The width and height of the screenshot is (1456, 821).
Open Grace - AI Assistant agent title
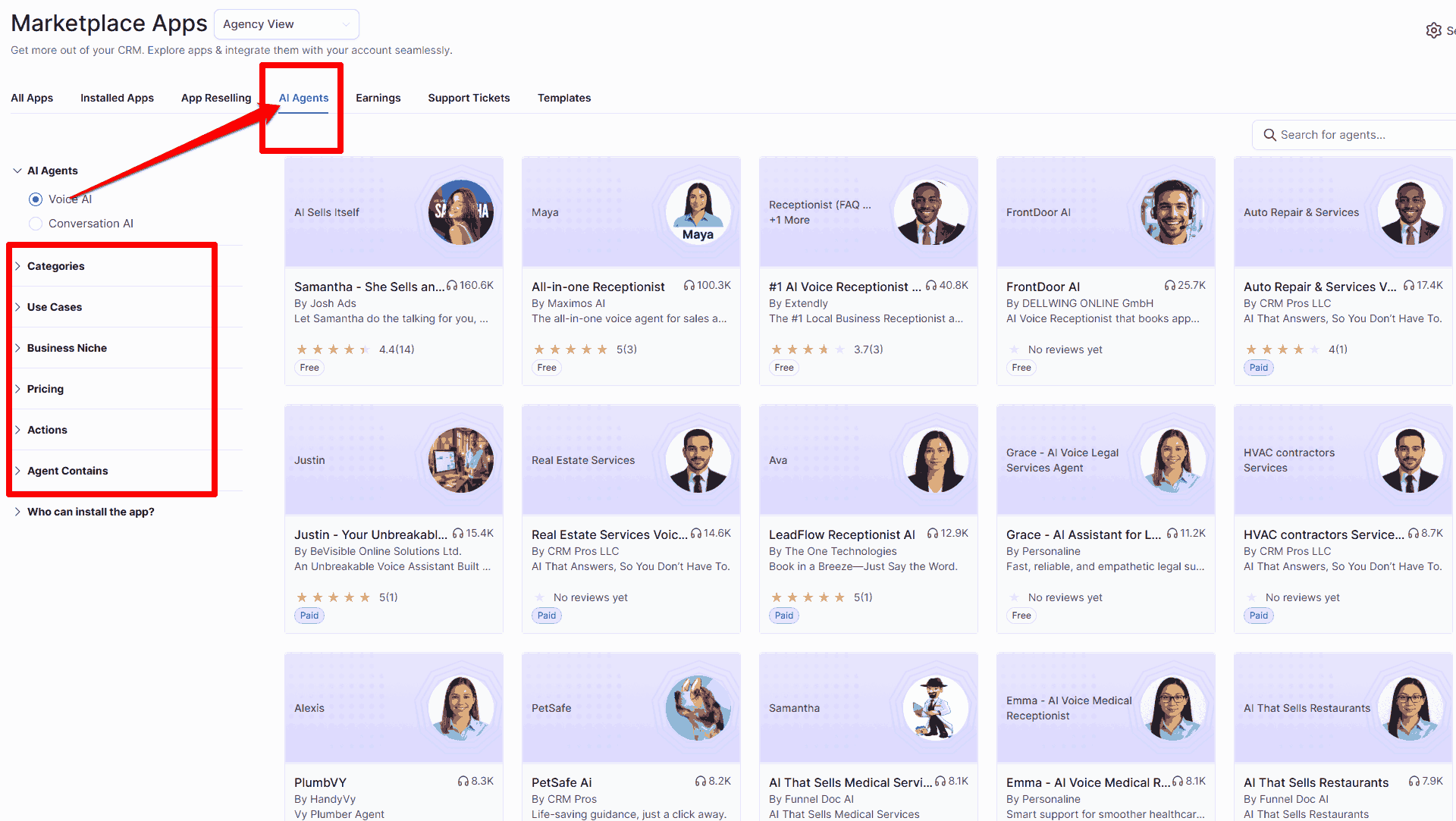click(1084, 534)
